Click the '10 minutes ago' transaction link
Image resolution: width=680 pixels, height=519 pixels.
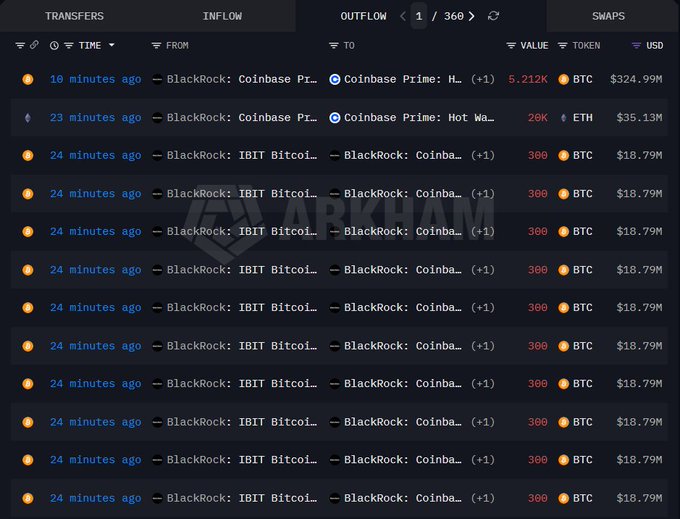click(95, 79)
